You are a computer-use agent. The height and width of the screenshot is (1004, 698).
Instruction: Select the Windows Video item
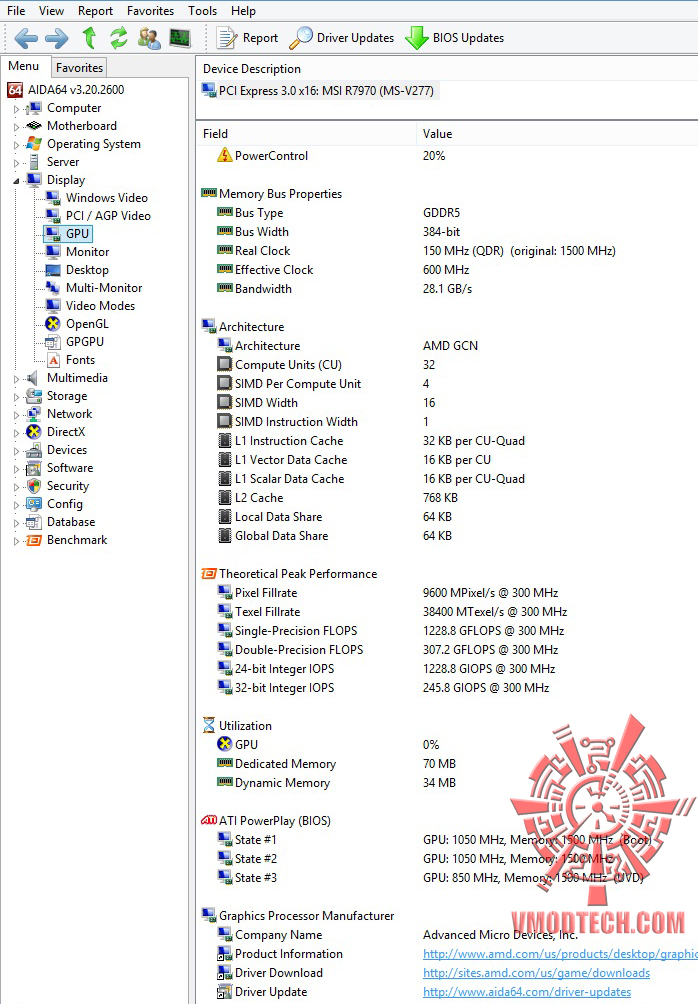(x=106, y=198)
